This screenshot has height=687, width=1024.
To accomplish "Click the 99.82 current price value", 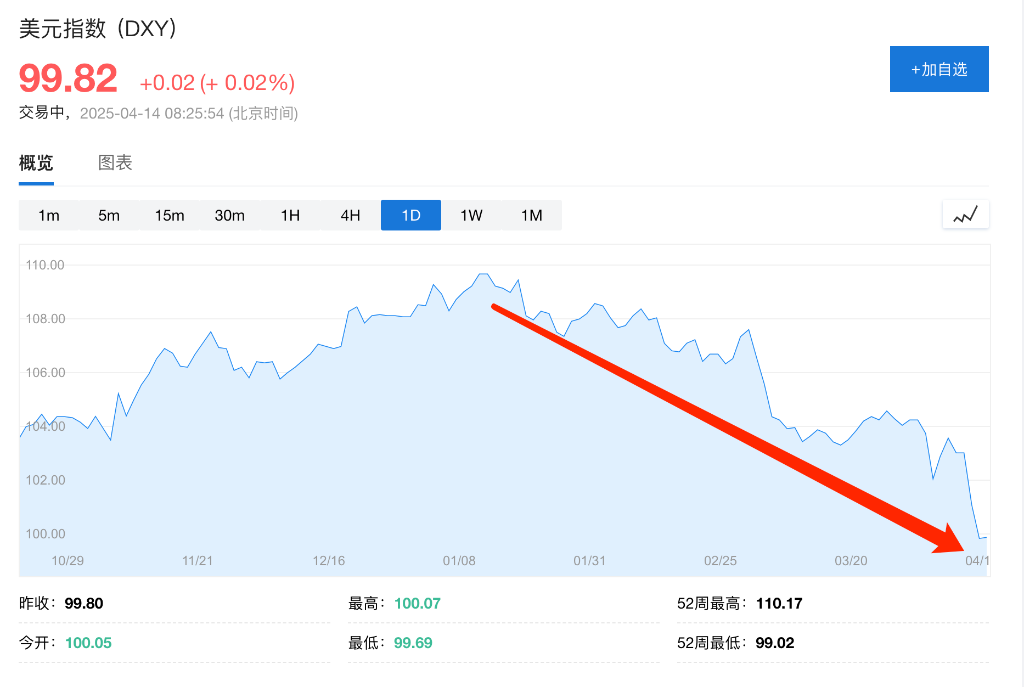I will pyautogui.click(x=68, y=78).
